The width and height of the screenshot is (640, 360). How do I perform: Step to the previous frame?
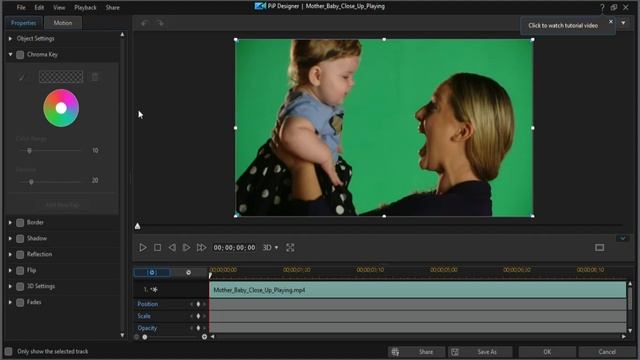click(x=172, y=247)
